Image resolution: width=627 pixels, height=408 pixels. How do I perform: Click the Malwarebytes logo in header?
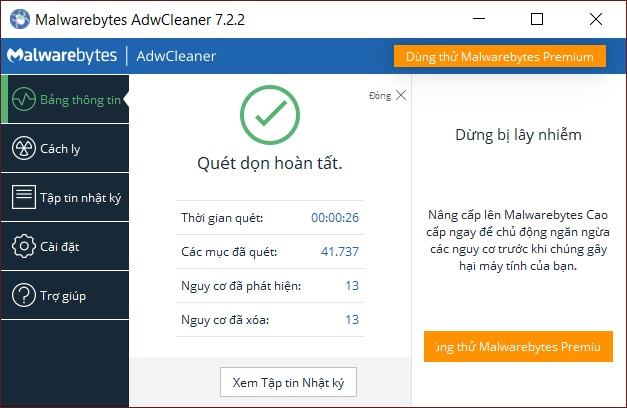(x=62, y=56)
